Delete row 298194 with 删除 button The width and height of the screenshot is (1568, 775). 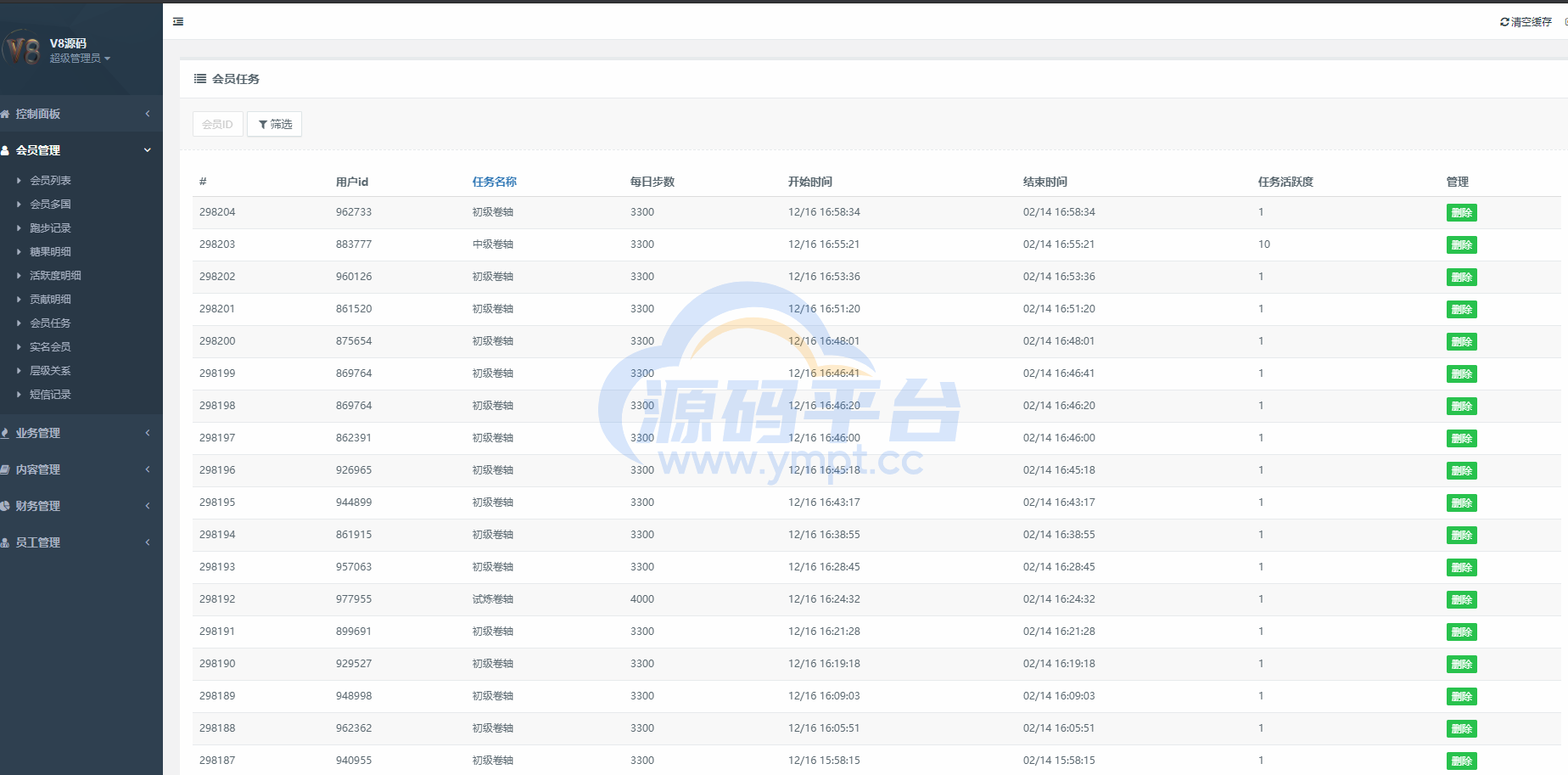[1461, 536]
